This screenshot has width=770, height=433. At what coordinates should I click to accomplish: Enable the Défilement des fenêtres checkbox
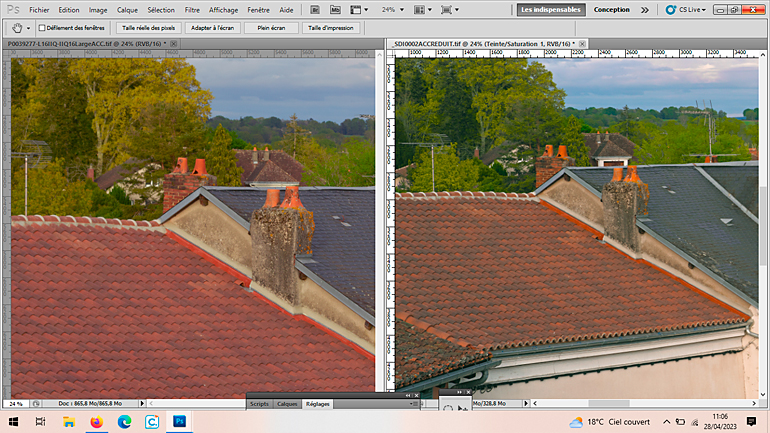(x=42, y=28)
